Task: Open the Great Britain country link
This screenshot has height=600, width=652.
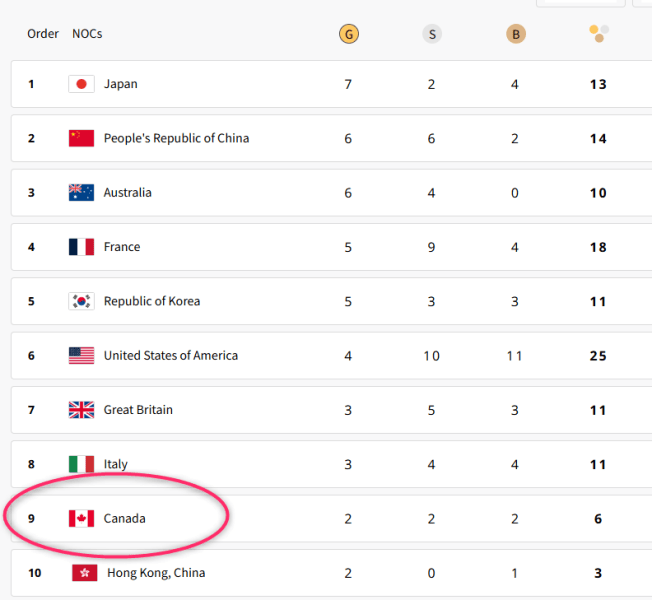Action: click(138, 409)
